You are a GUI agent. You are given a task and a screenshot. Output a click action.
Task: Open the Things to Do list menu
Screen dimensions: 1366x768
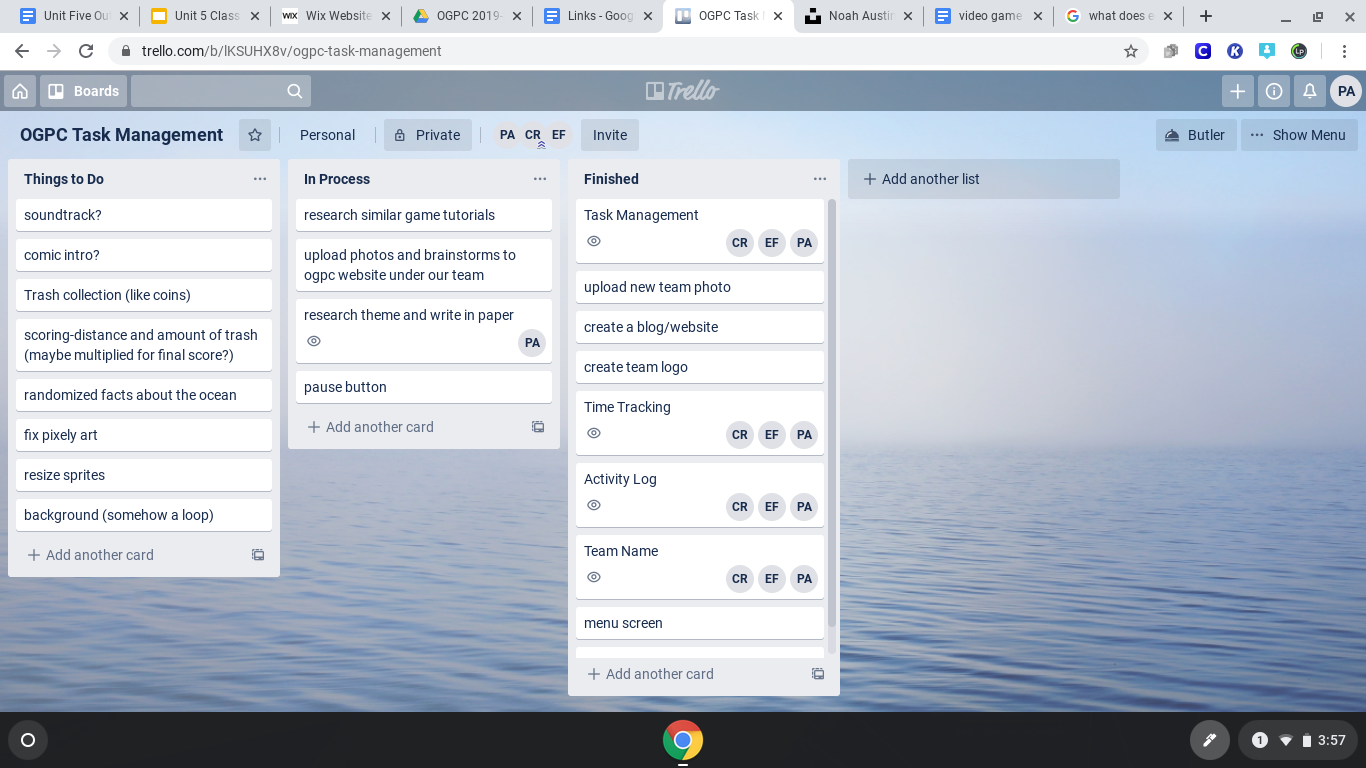pos(260,179)
